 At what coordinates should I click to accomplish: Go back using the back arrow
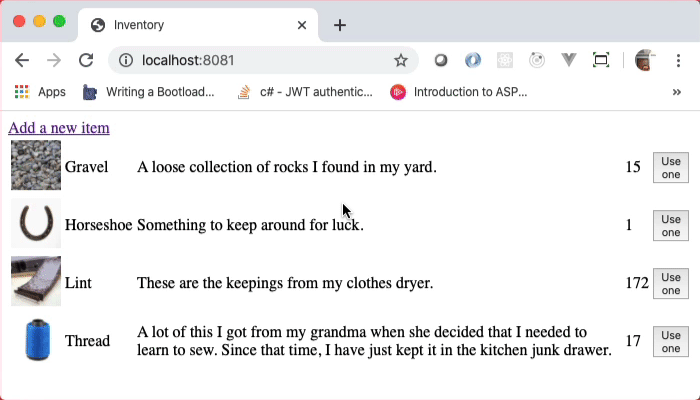tap(22, 60)
